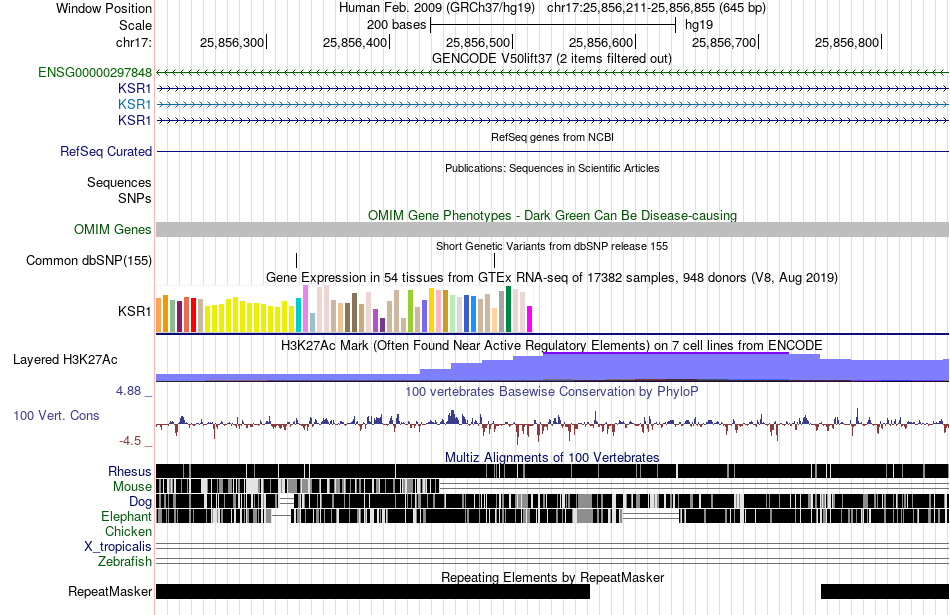950x615 pixels.
Task: Select the Zebrafish alignment label
Action: pyautogui.click(x=125, y=562)
